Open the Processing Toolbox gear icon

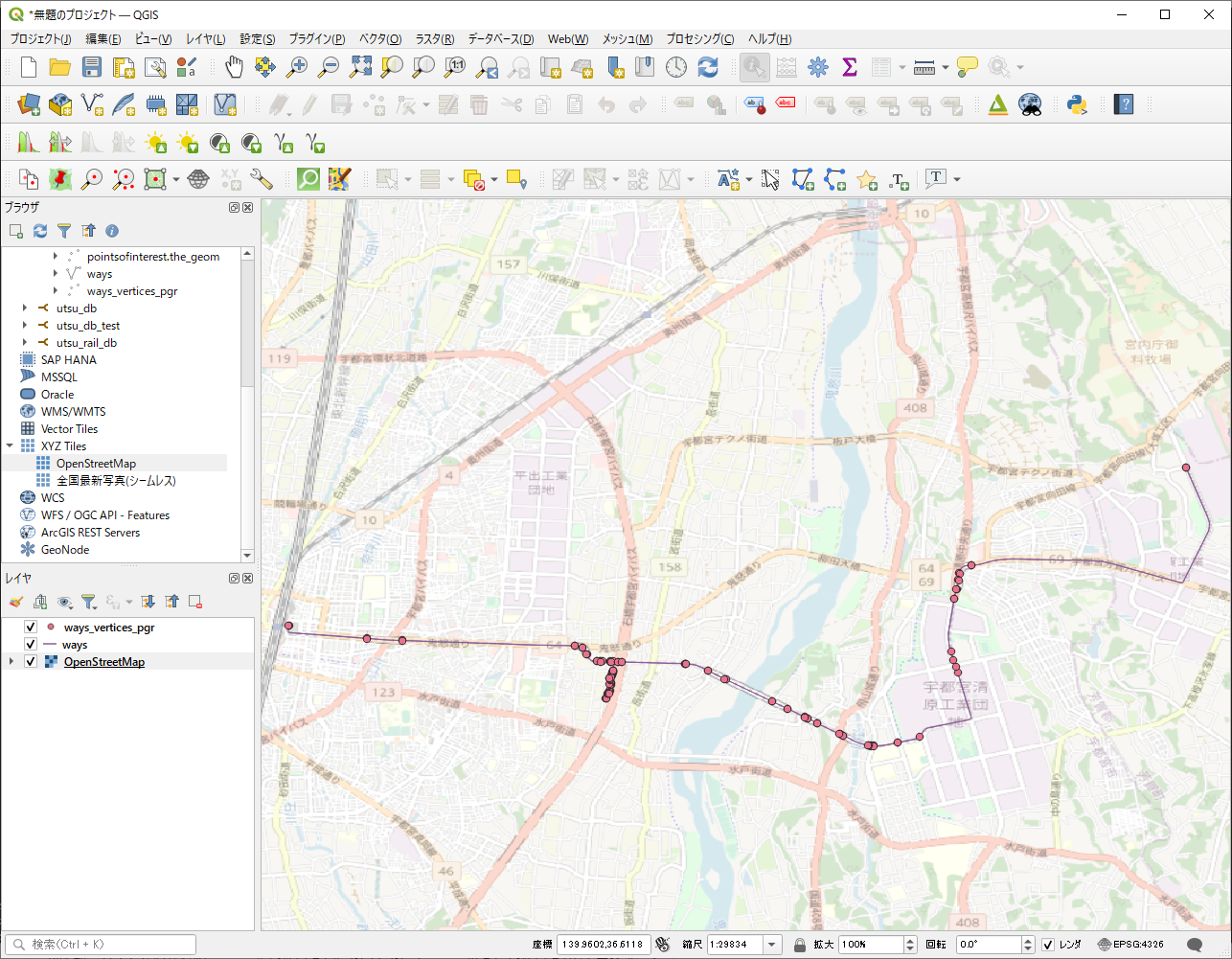point(817,67)
